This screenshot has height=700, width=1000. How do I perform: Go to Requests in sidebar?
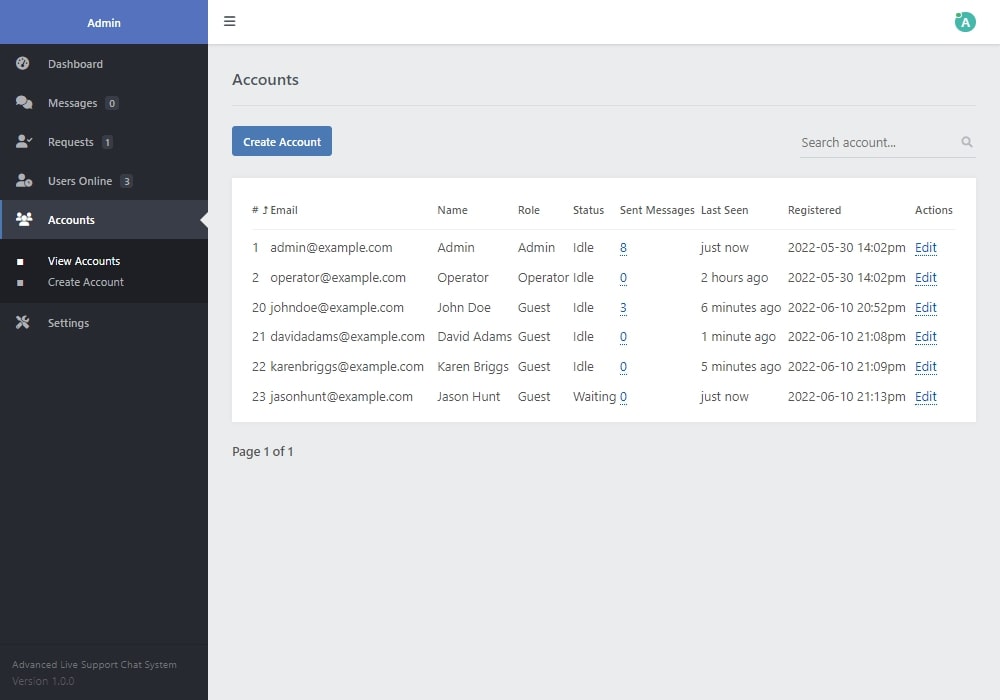[x=104, y=142]
